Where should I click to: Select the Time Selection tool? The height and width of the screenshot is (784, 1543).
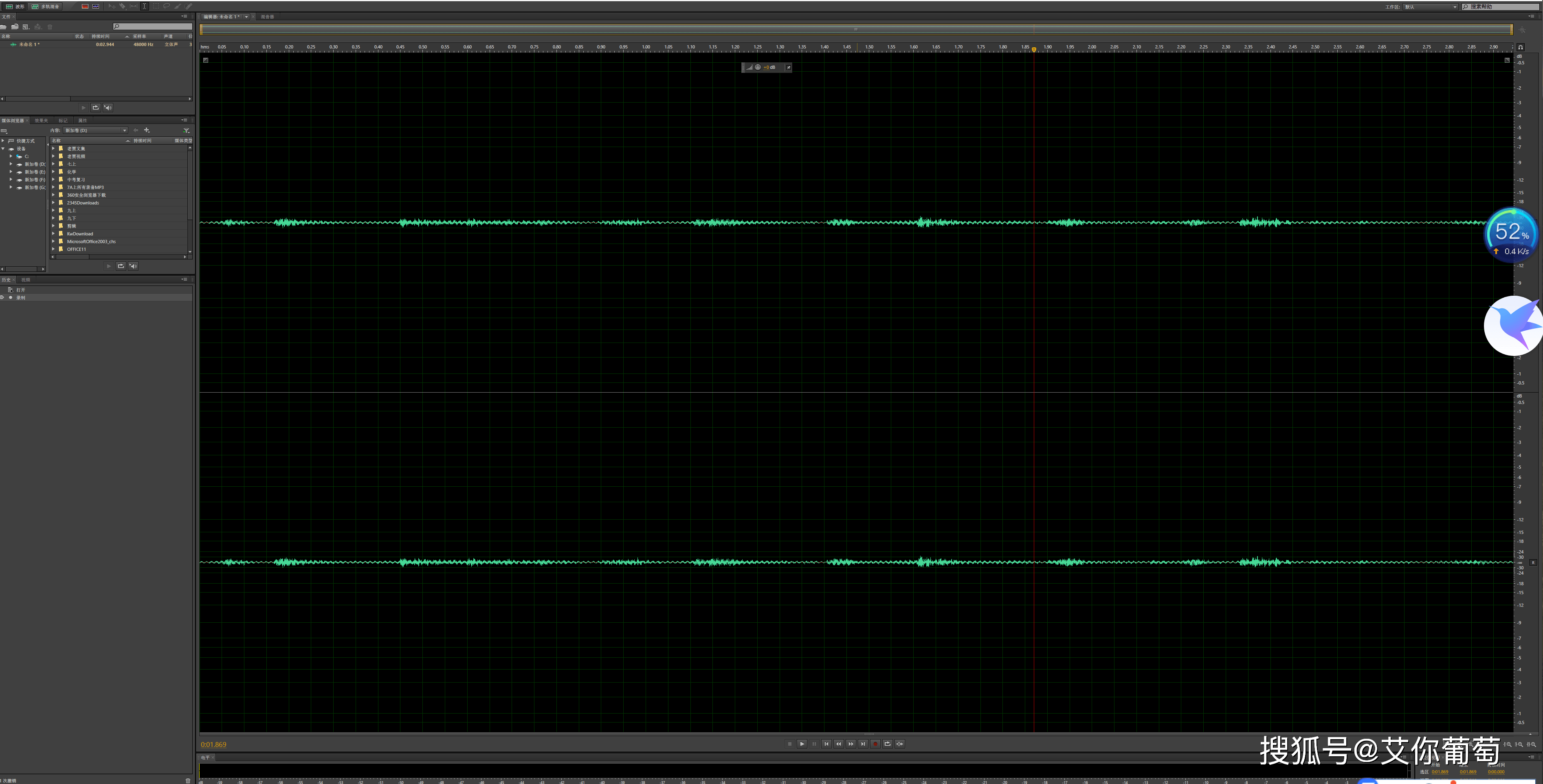point(144,6)
